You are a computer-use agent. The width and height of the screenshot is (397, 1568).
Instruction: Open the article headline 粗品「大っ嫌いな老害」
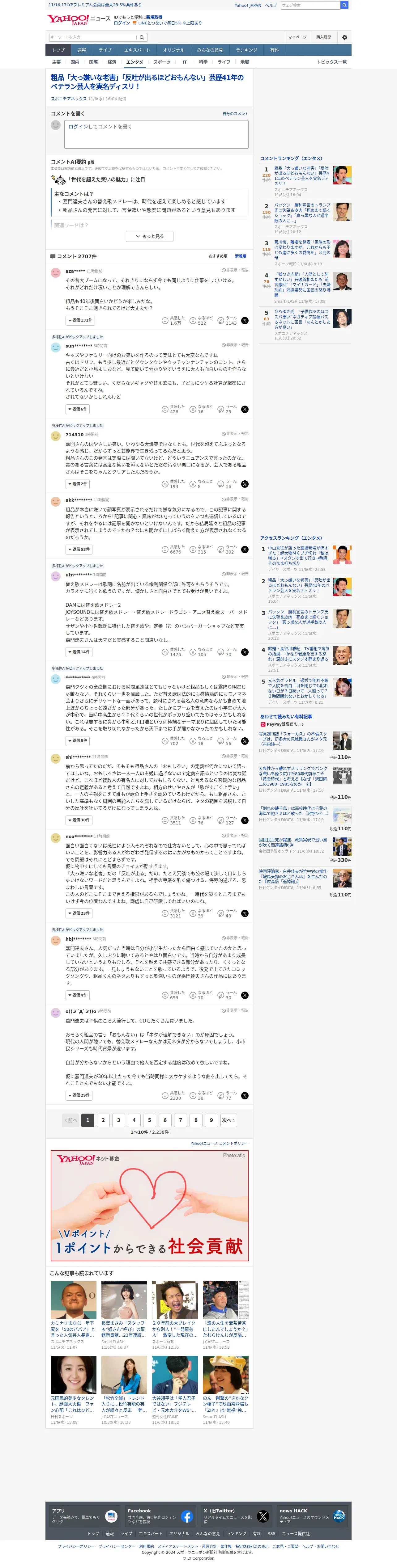[147, 82]
